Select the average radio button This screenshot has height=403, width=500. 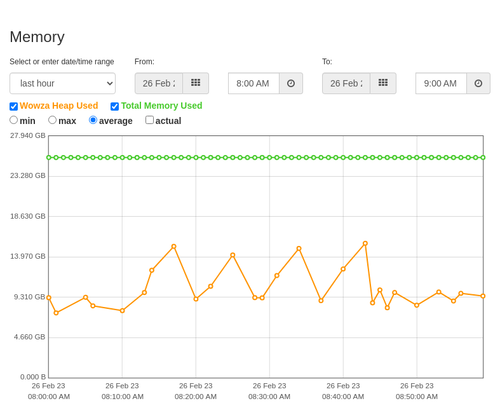(x=93, y=120)
